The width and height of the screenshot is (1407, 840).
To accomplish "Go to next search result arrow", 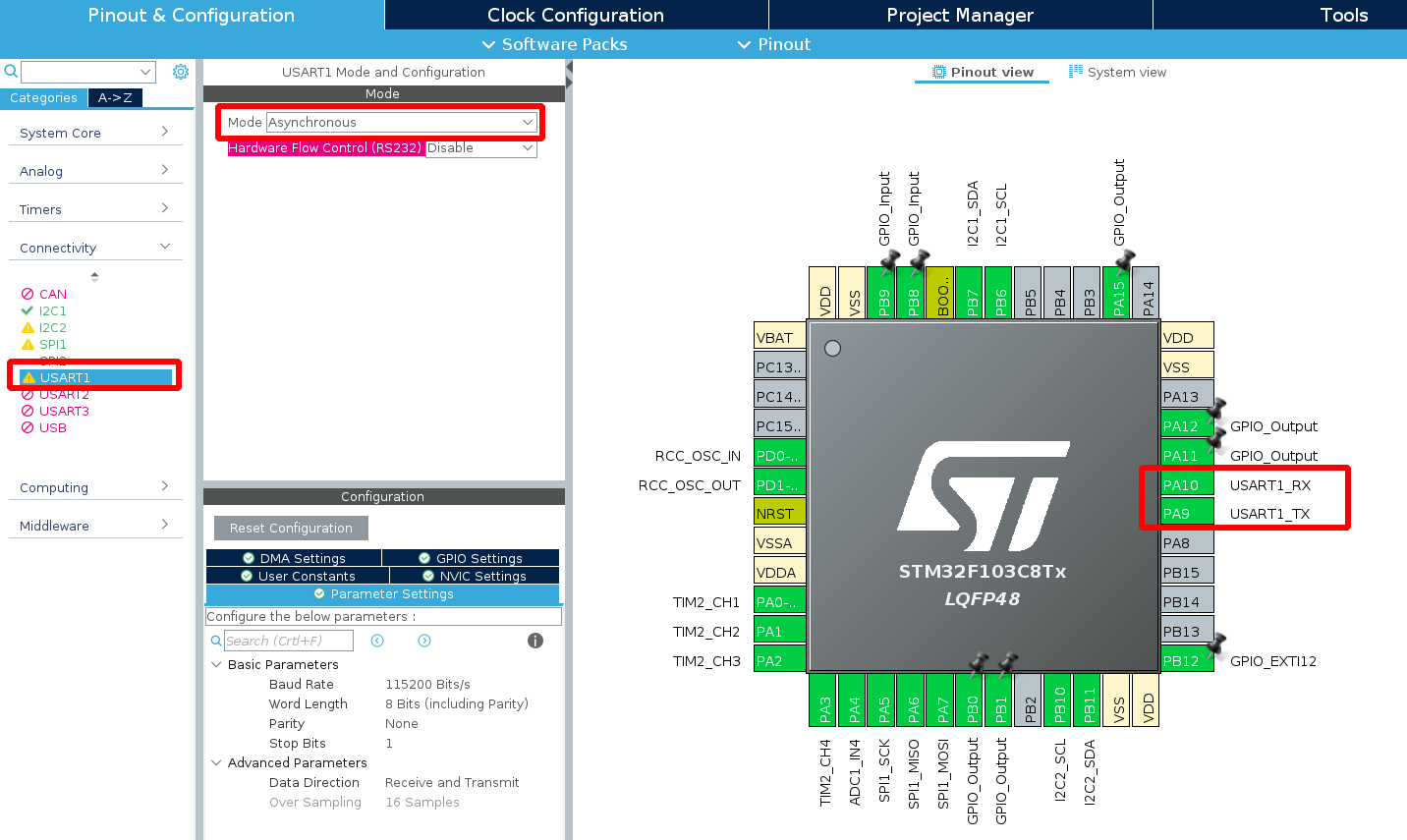I will pos(424,641).
